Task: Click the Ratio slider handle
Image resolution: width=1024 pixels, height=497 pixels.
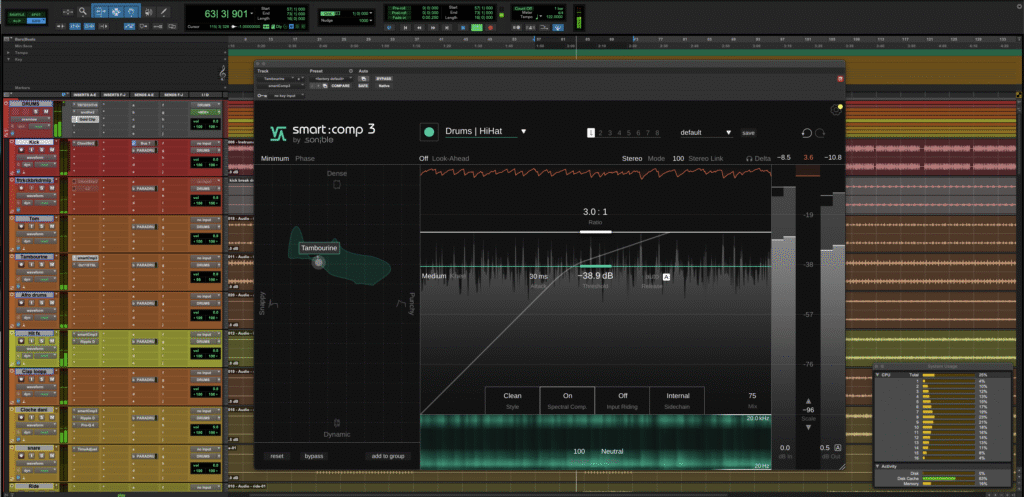Action: point(596,232)
